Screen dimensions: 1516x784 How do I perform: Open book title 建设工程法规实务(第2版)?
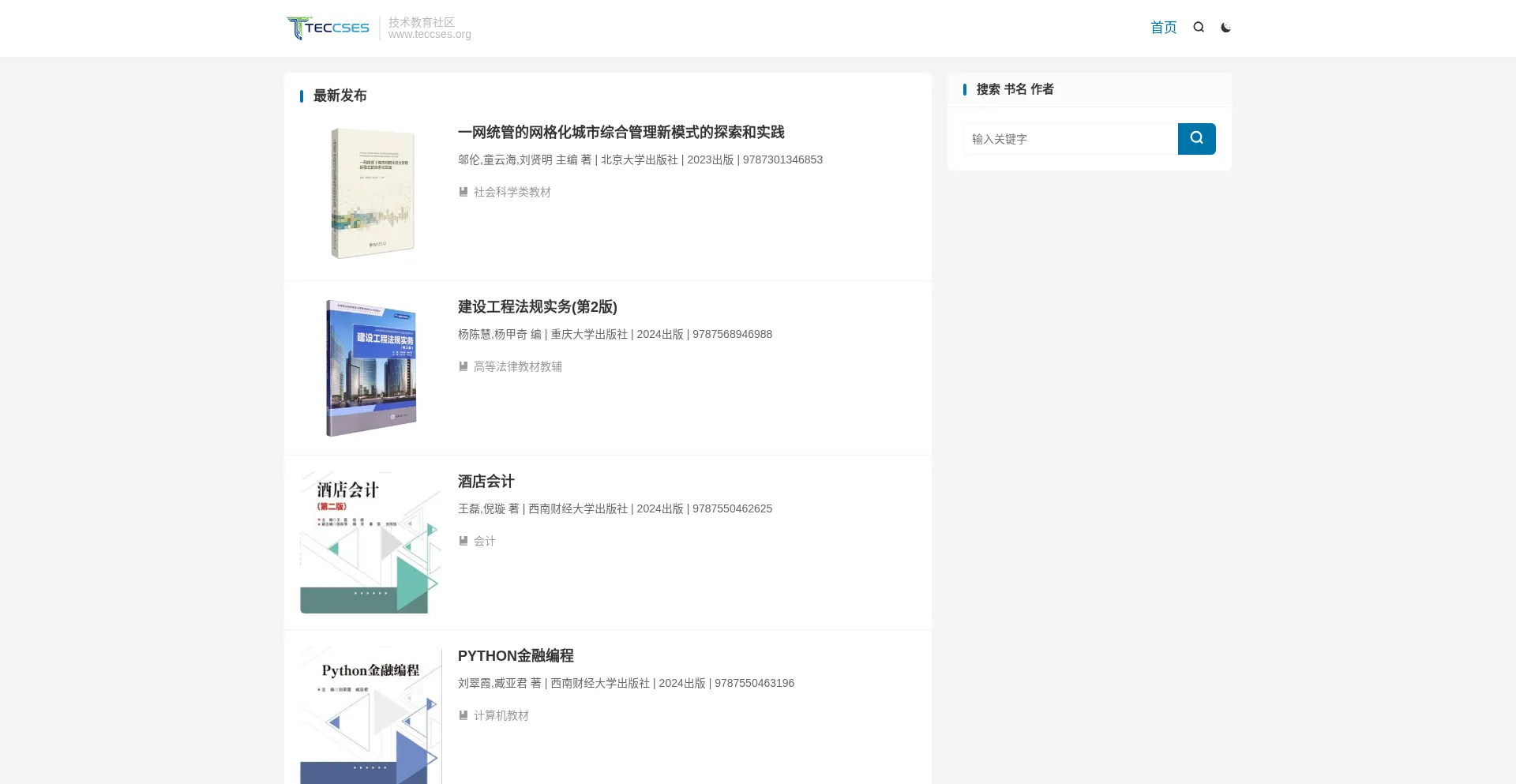tap(537, 307)
